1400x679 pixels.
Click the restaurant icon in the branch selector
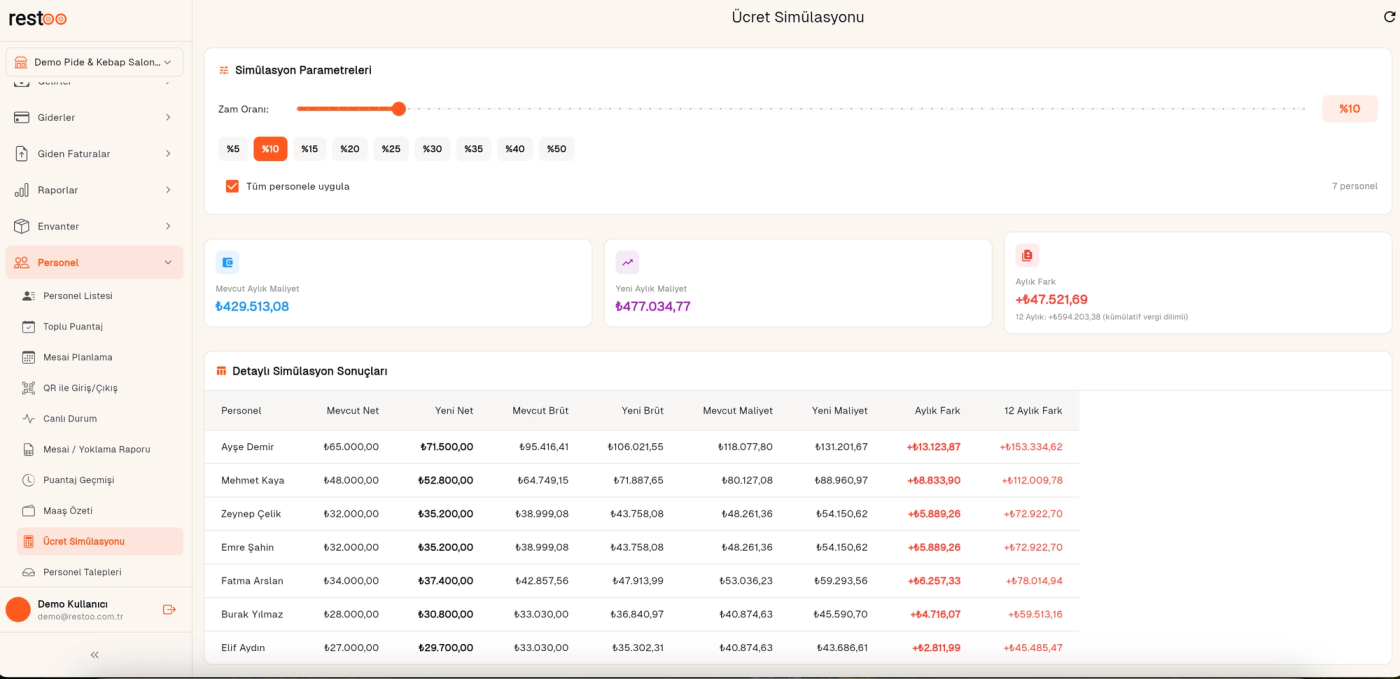(21, 62)
